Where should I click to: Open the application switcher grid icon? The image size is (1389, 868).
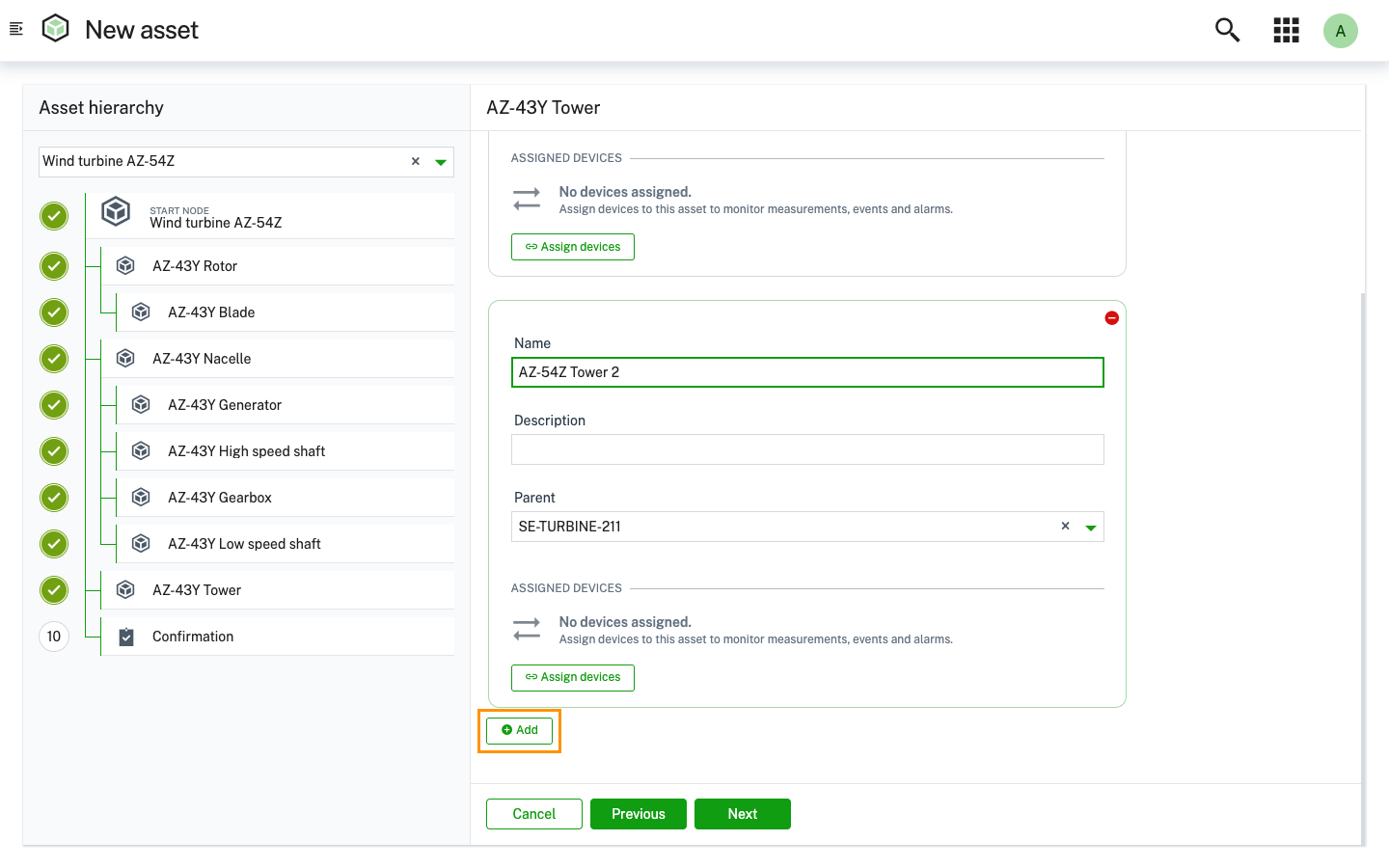tap(1286, 30)
